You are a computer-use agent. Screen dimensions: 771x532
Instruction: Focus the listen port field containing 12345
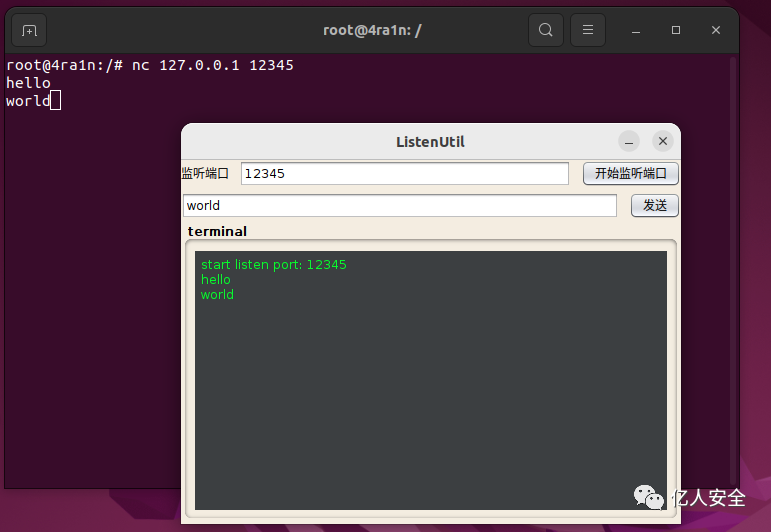pyautogui.click(x=405, y=174)
